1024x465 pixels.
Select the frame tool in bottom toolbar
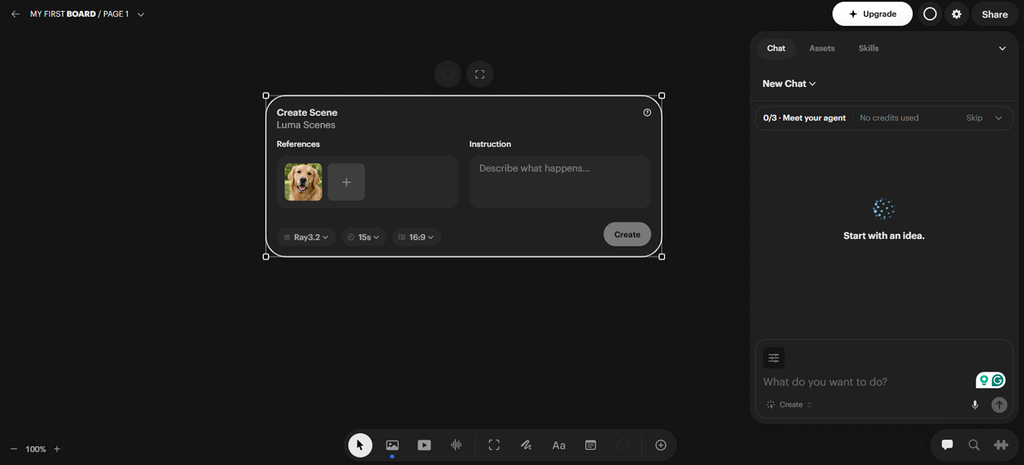point(494,445)
